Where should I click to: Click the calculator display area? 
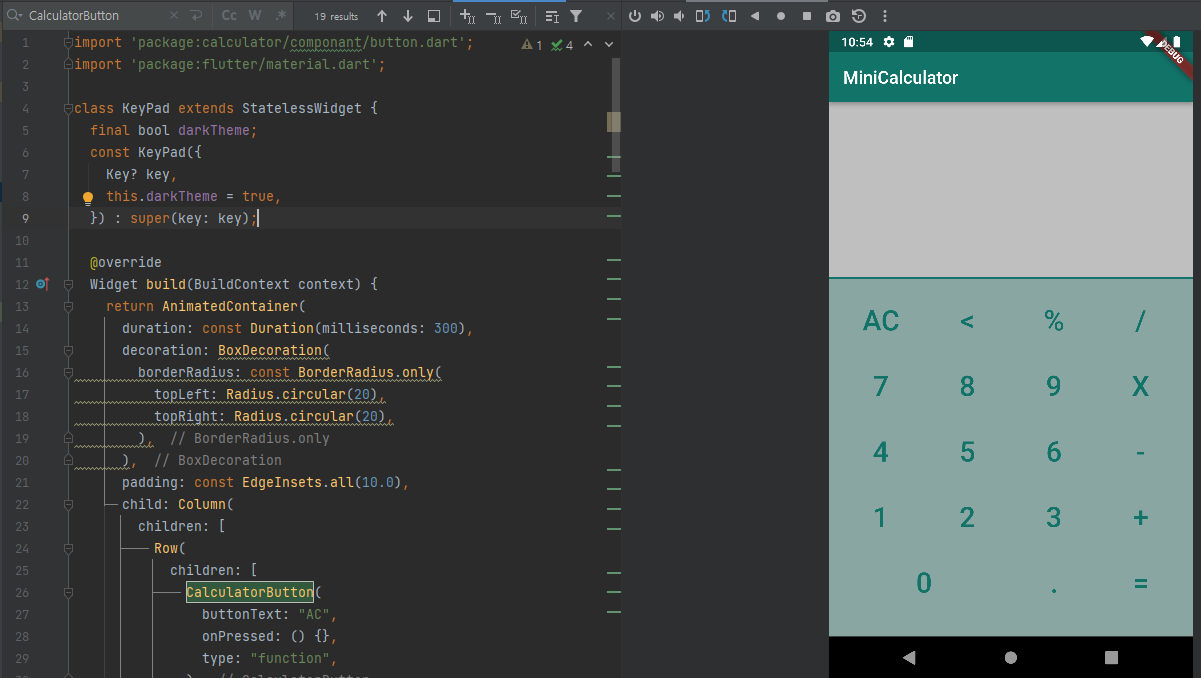pyautogui.click(x=1011, y=189)
